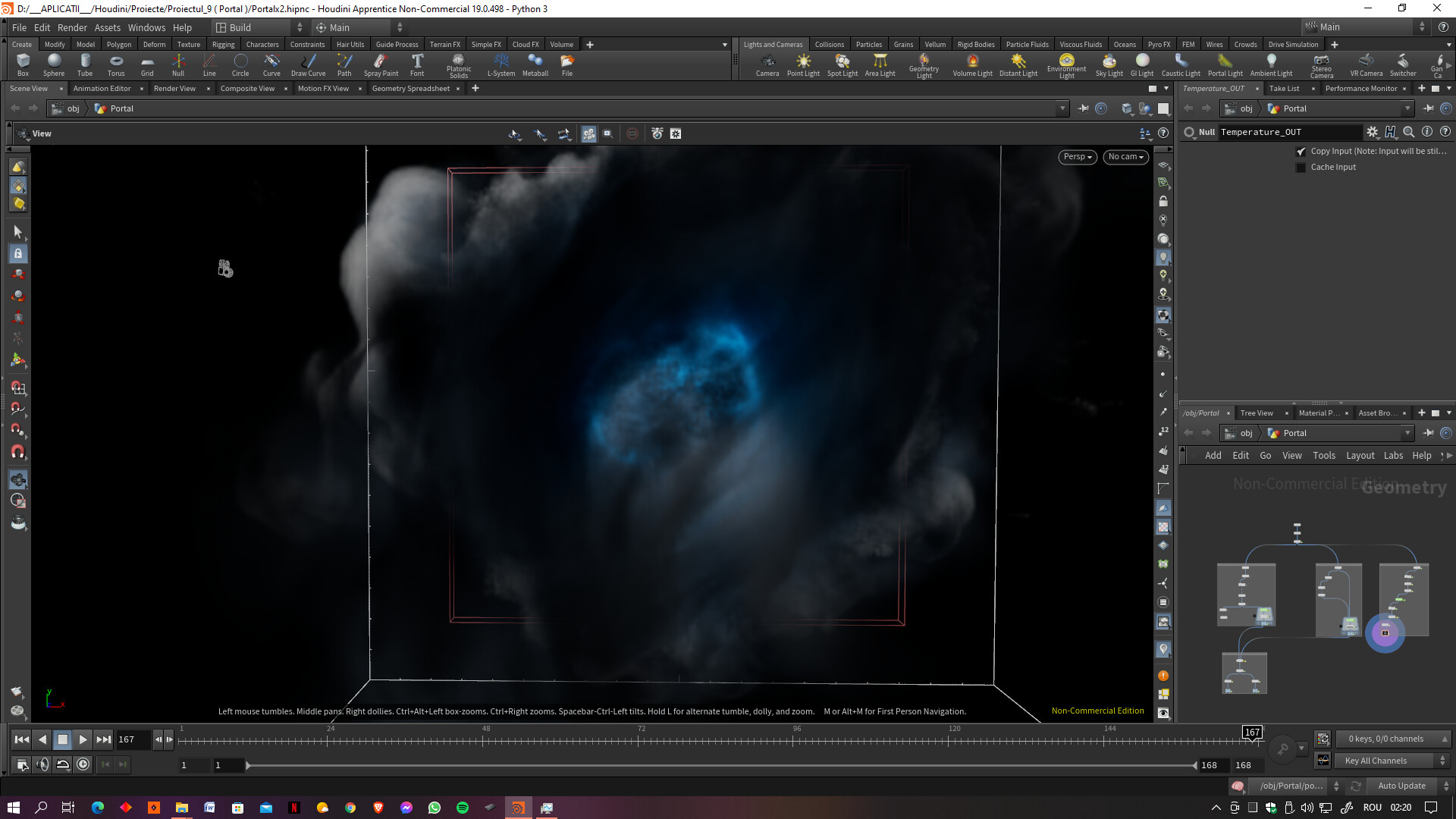Screen dimensions: 1456x819
Task: Open the No cam camera selector
Action: click(x=1125, y=157)
